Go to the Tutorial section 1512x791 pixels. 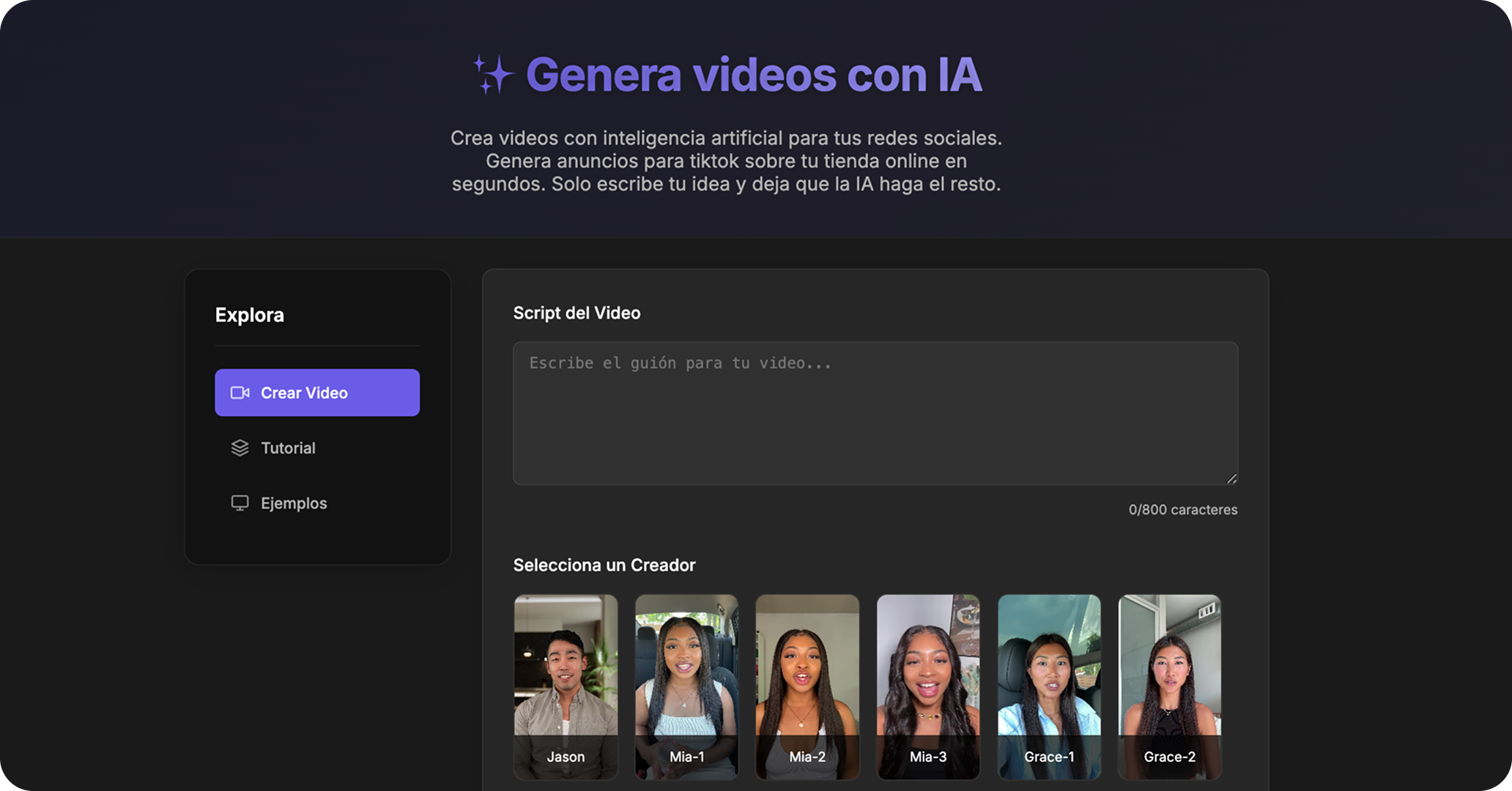point(287,448)
